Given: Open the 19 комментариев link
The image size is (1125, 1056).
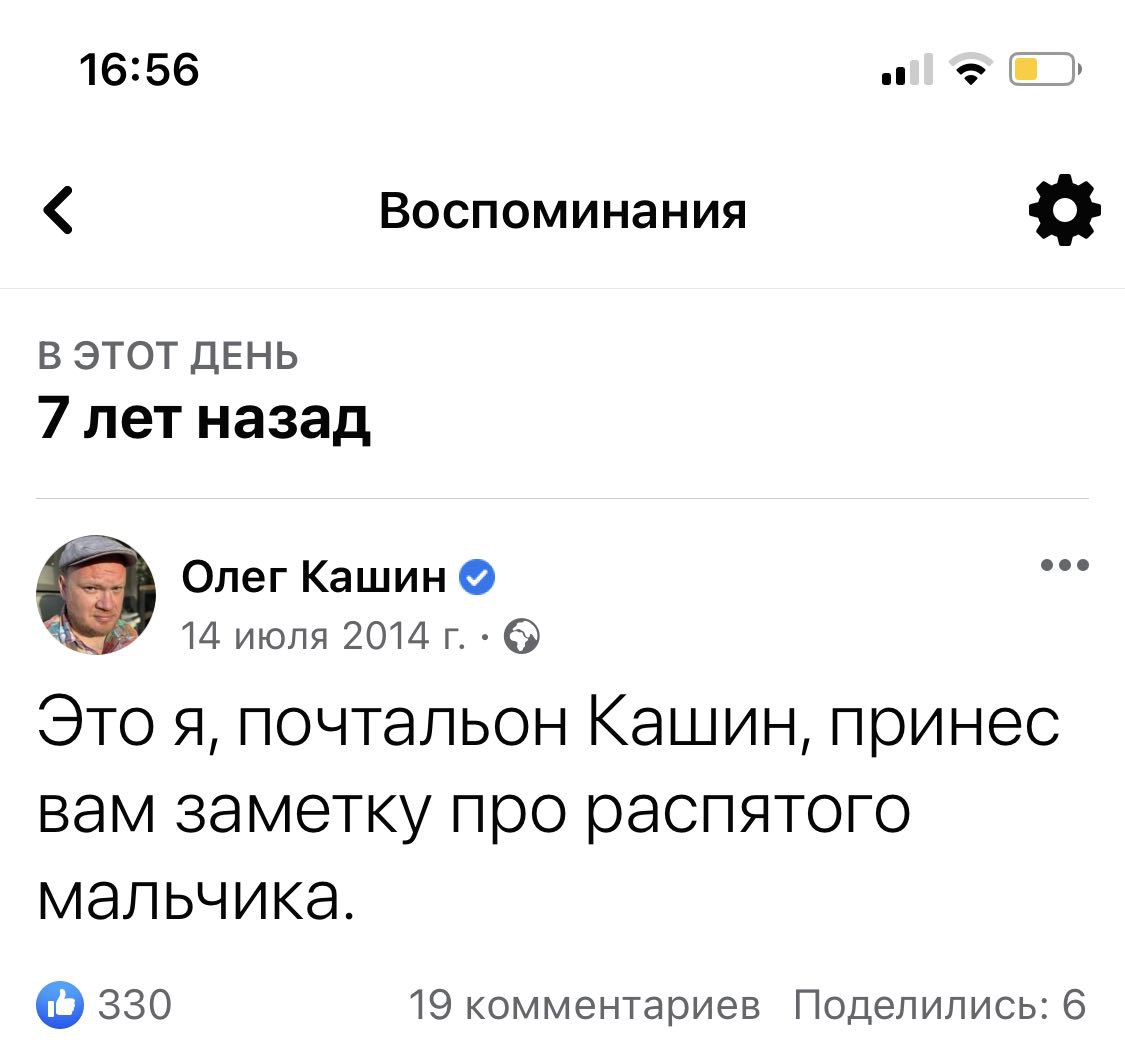Looking at the screenshot, I should [x=585, y=1005].
